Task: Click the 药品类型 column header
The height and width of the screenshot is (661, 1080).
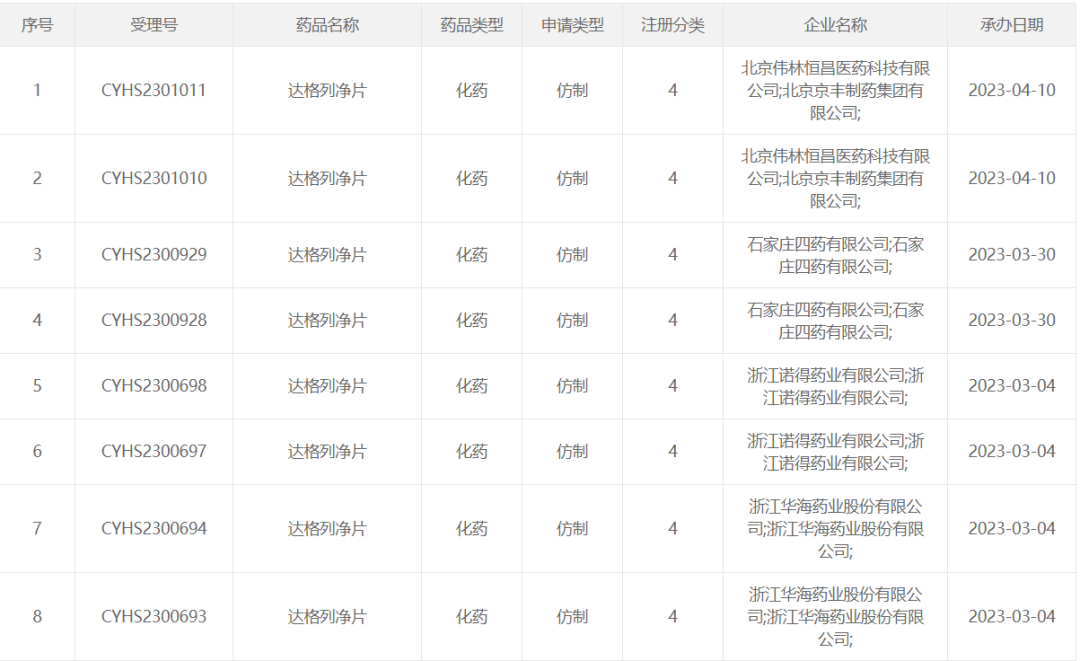Action: pos(472,25)
